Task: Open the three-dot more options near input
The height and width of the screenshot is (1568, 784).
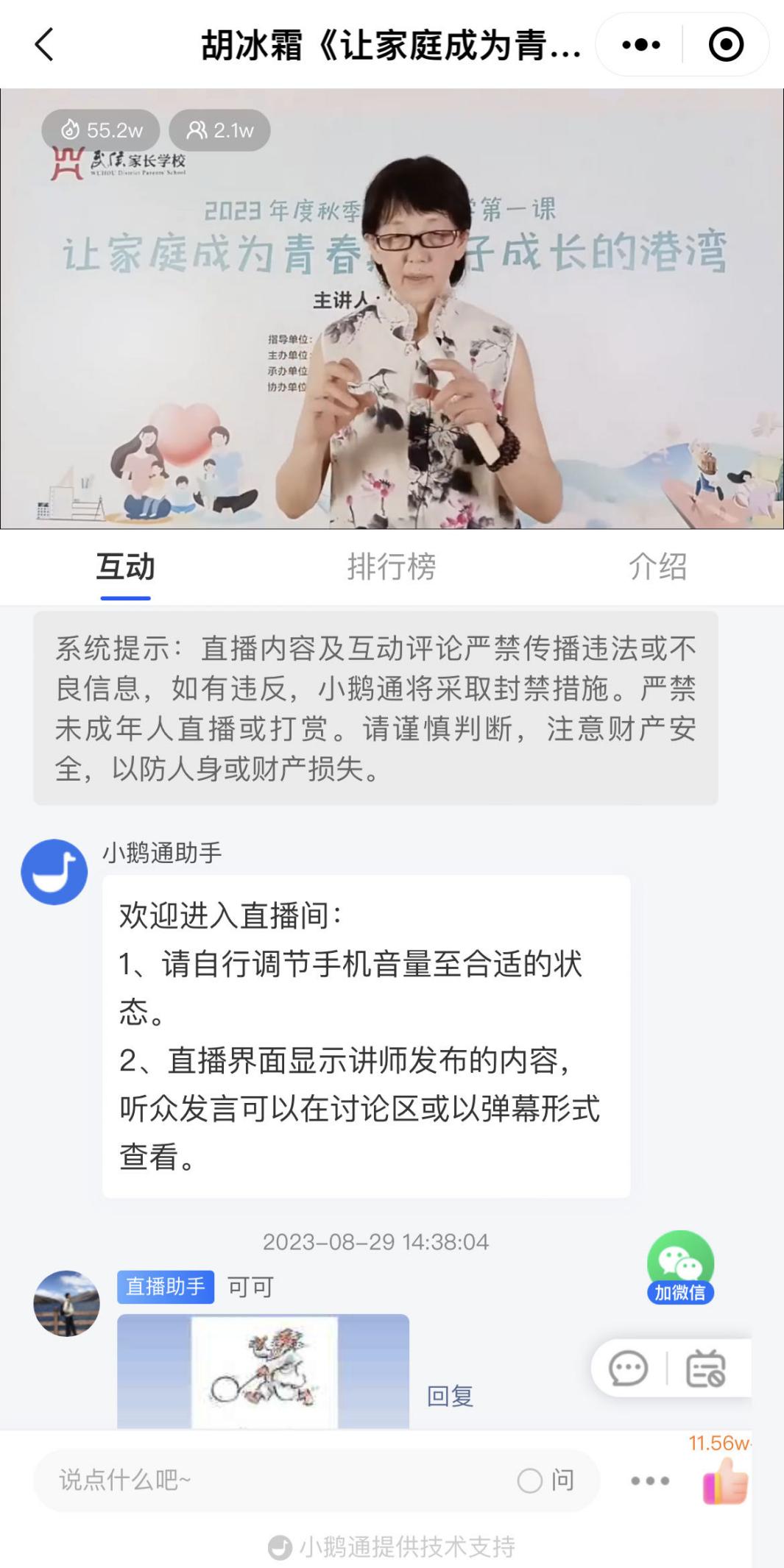Action: click(x=650, y=1480)
